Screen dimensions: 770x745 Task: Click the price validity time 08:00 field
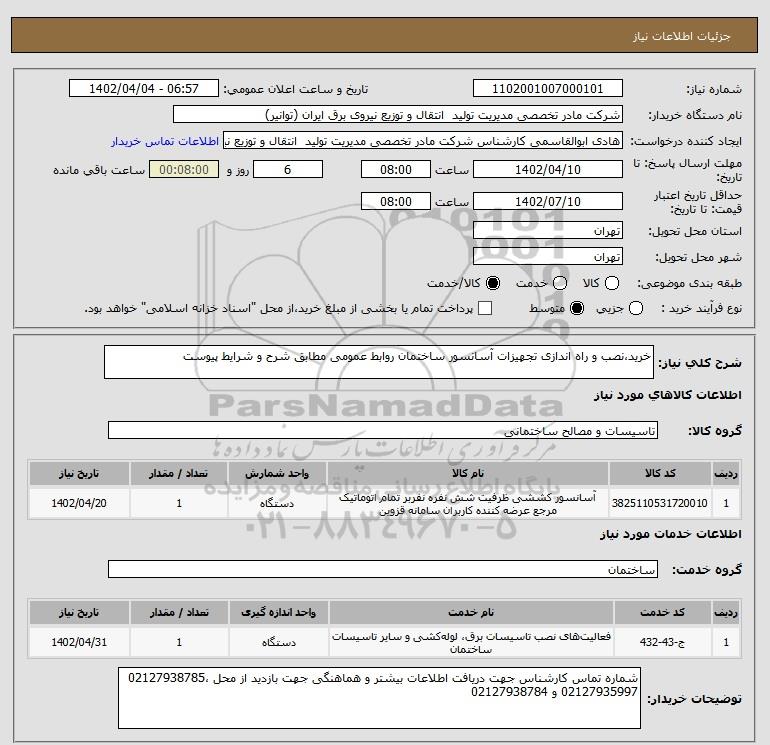click(x=396, y=201)
